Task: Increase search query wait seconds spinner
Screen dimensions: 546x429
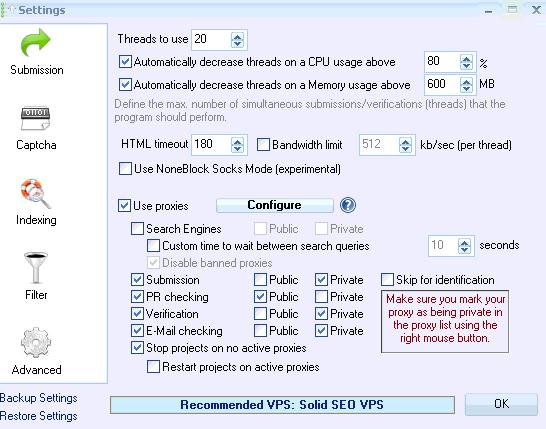Action: (x=464, y=242)
